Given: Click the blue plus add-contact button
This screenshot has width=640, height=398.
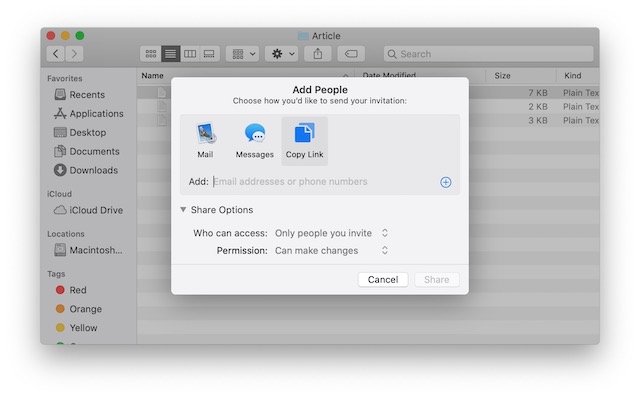Looking at the screenshot, I should click(446, 182).
